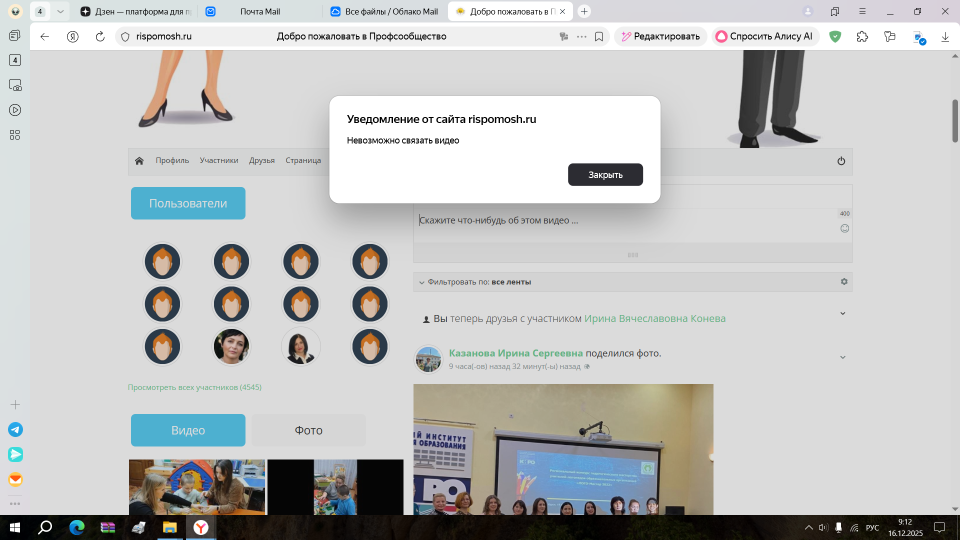Open Telegram from the browser sidebar
Image resolution: width=960 pixels, height=540 pixels.
pos(15,429)
